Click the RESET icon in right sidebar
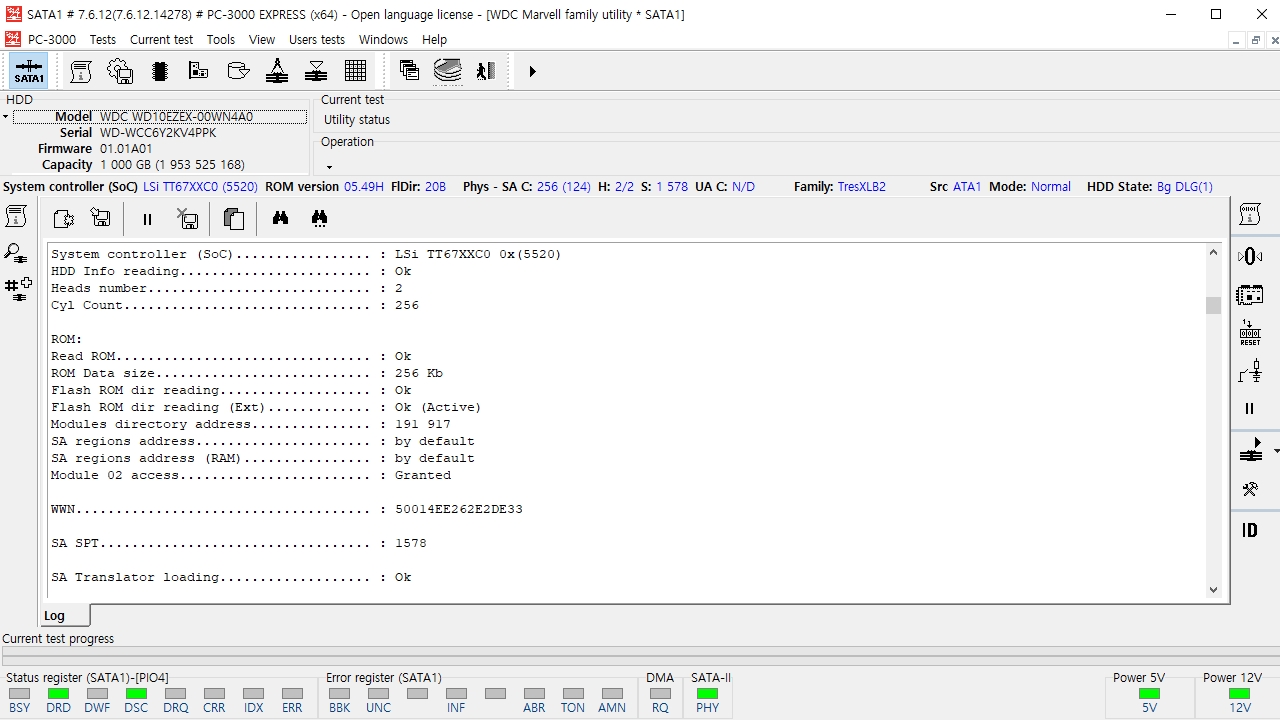Viewport: 1280px width, 720px height. pos(1250,333)
